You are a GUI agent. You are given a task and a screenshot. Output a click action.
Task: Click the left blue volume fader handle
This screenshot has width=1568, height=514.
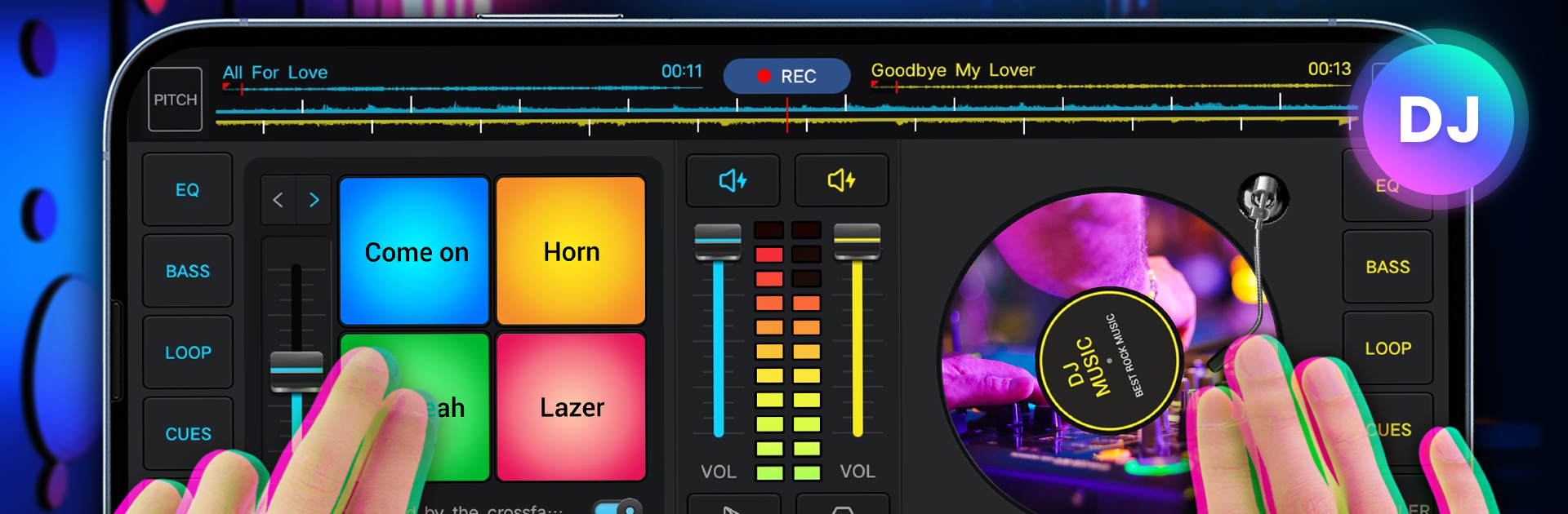(x=718, y=241)
